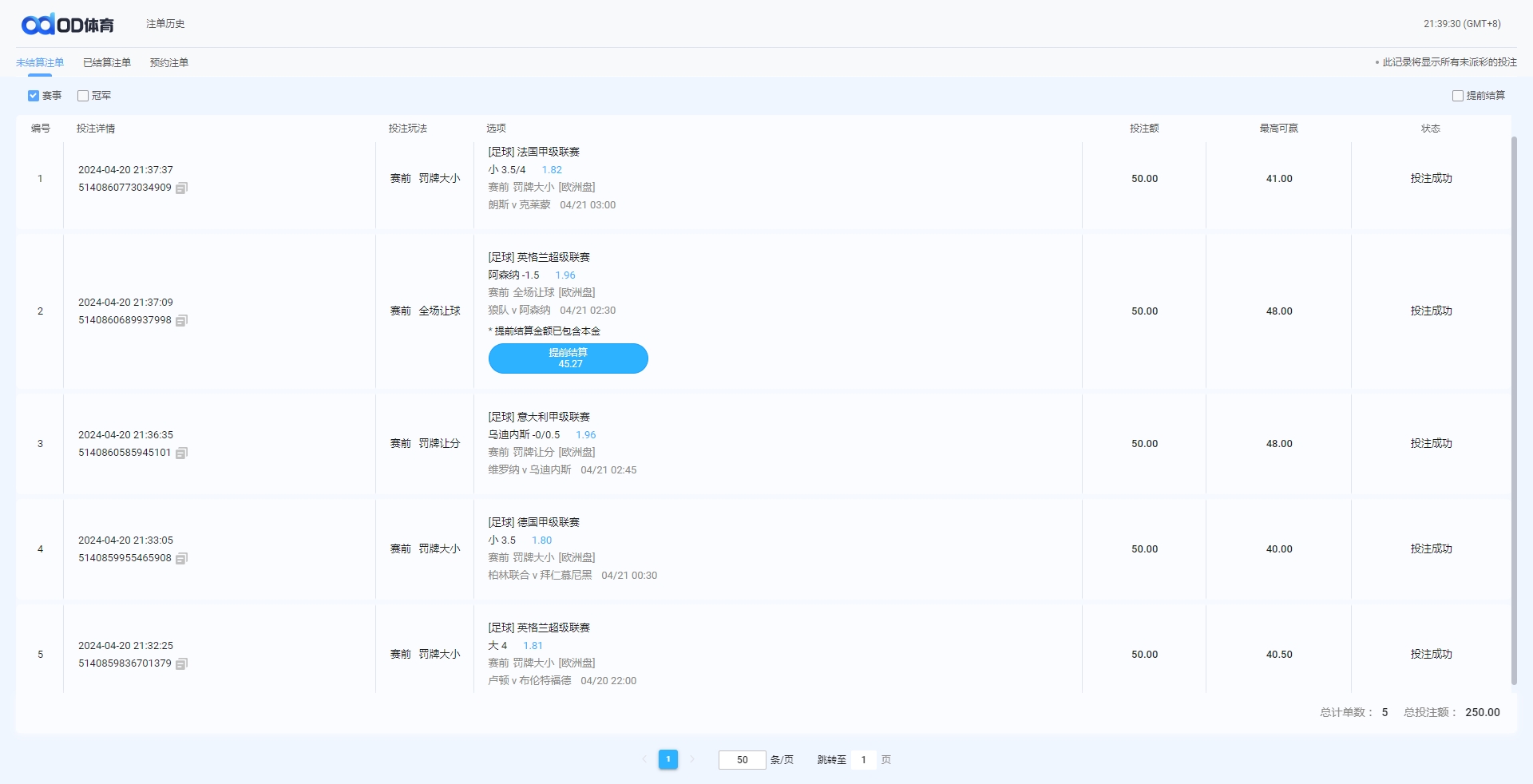Viewport: 1533px width, 784px height.
Task: Focus the 跳转至 page number field
Action: coord(863,760)
